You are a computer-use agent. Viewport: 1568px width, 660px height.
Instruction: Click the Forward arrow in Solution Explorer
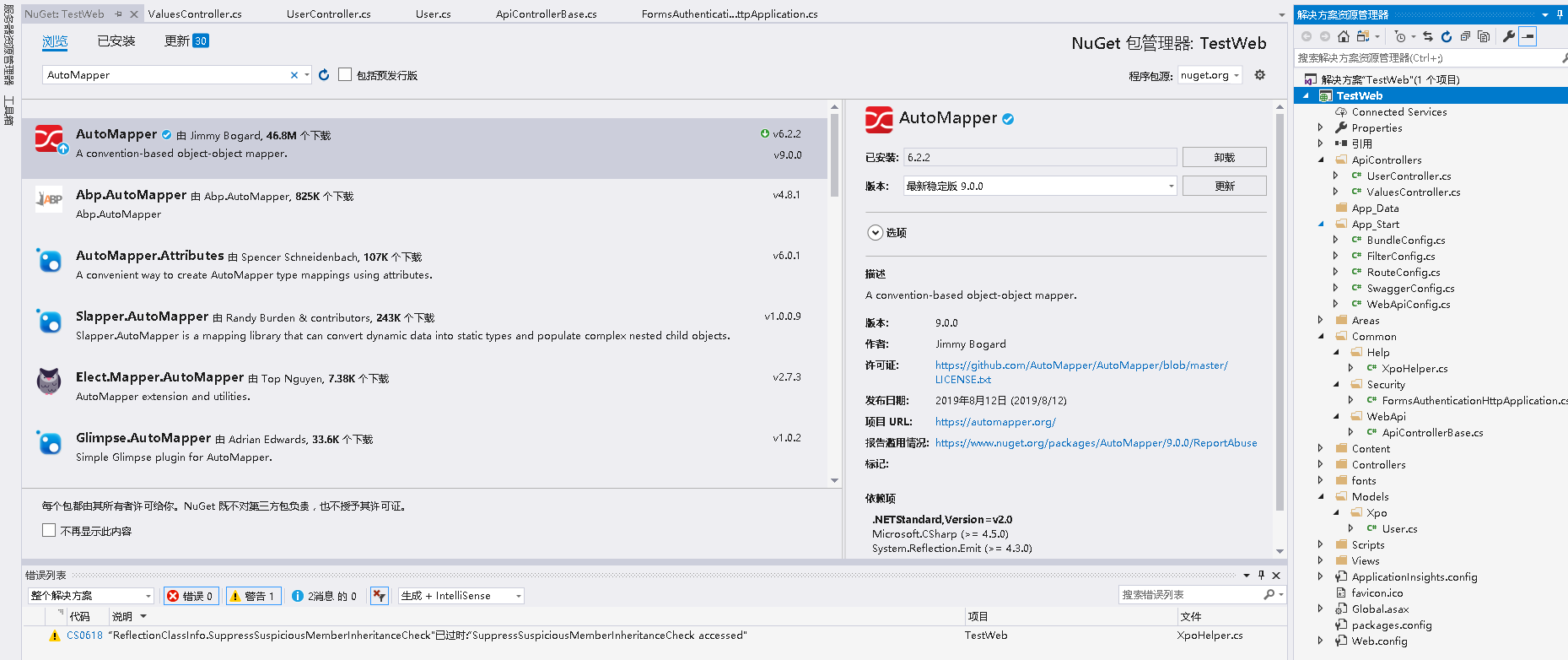(1325, 36)
